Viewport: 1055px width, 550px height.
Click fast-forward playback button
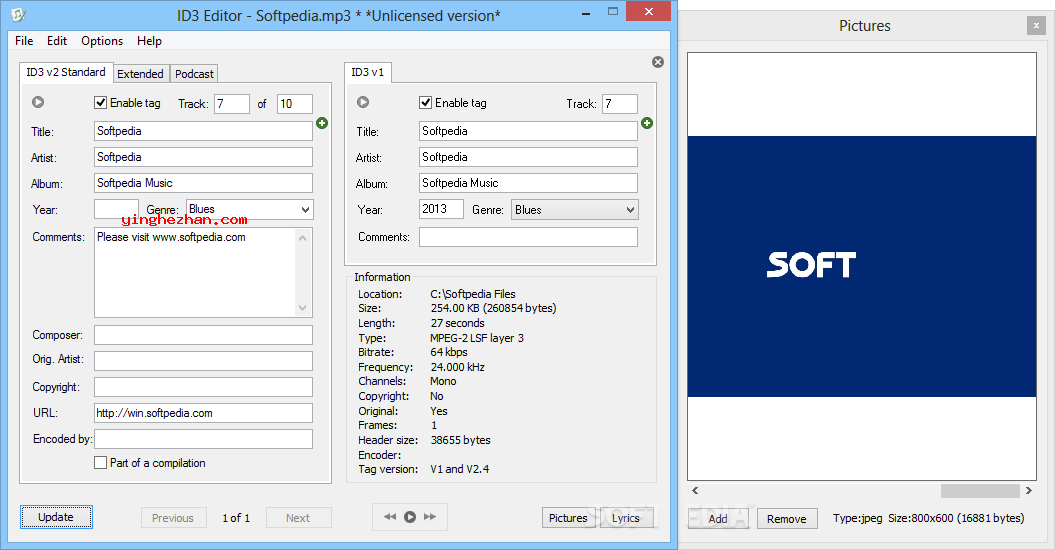coord(430,517)
